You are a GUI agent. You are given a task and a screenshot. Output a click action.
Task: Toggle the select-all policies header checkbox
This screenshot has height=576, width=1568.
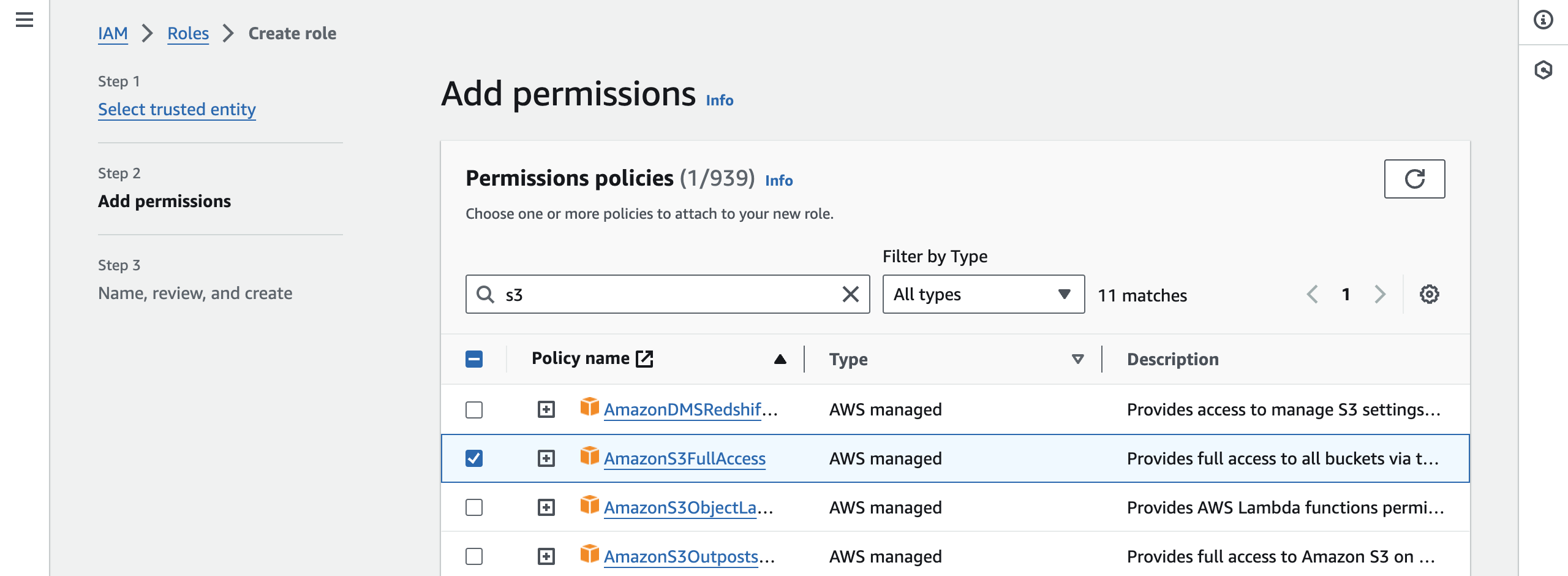click(474, 359)
